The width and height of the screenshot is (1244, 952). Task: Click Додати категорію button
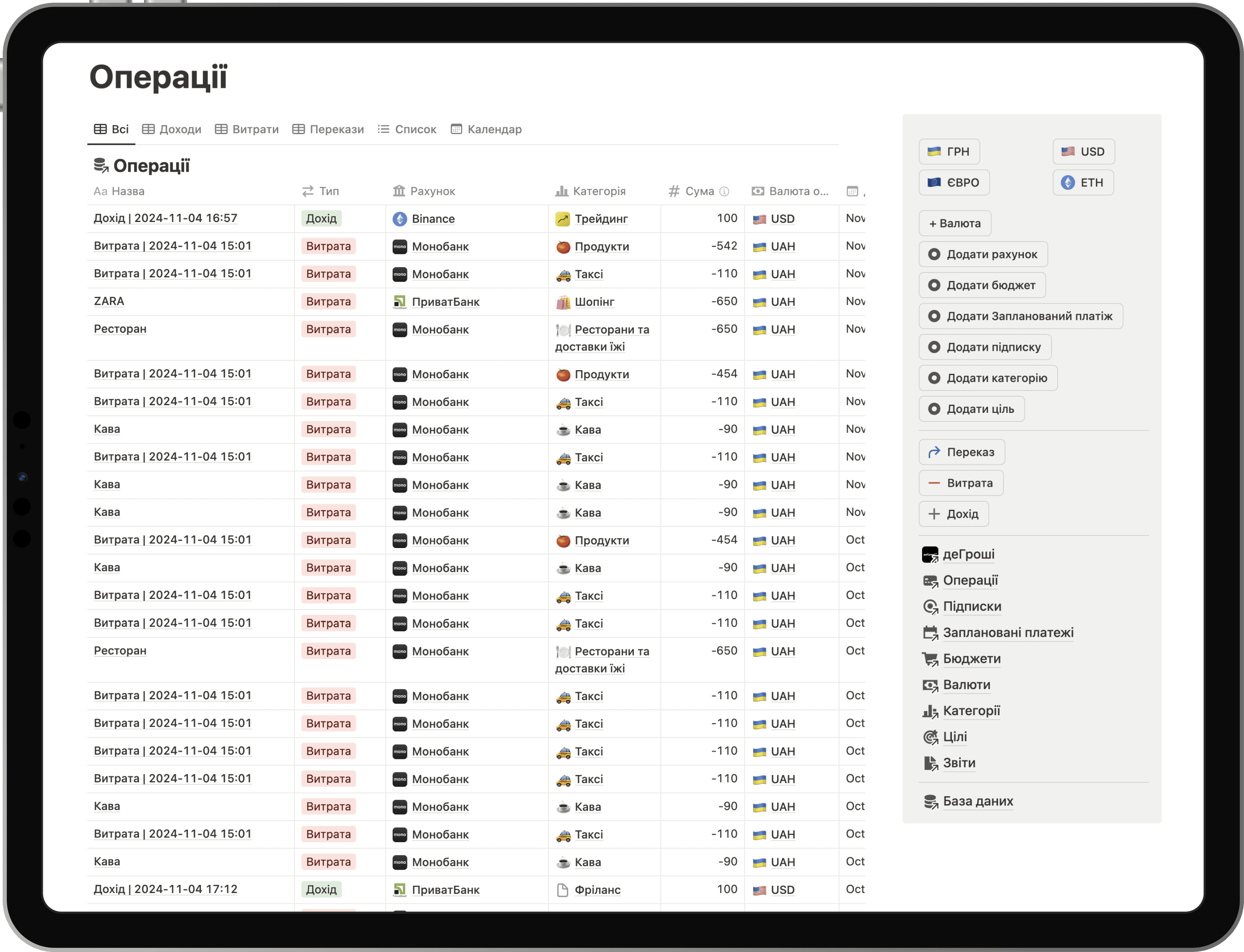tap(988, 378)
